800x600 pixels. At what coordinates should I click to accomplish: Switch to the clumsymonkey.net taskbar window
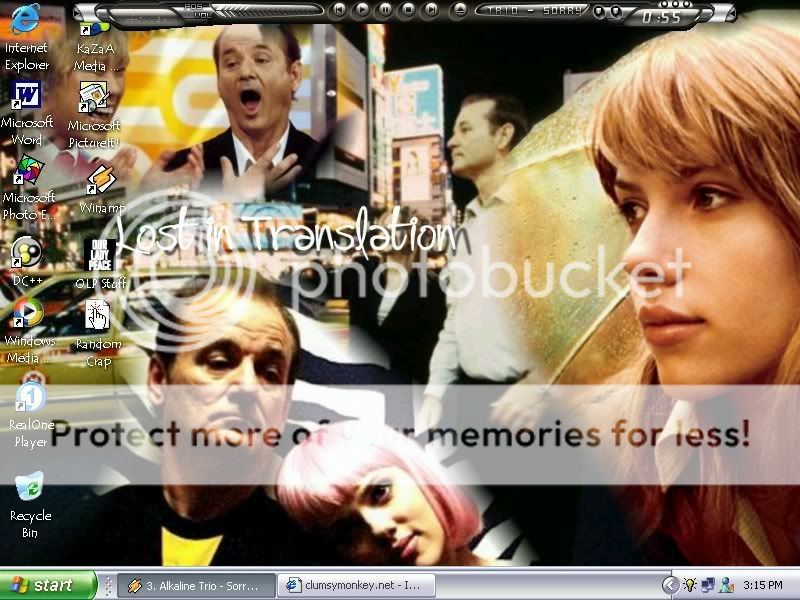(x=357, y=586)
